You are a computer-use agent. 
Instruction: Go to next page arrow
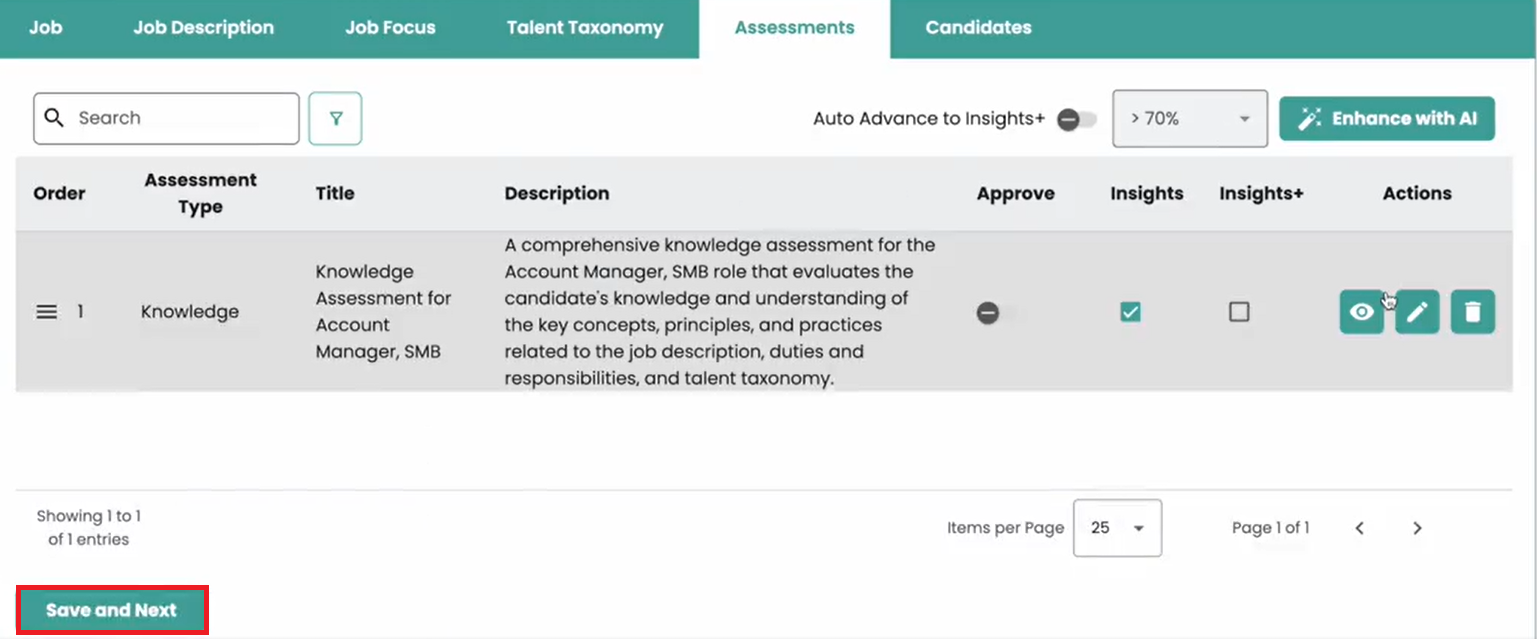[1417, 528]
